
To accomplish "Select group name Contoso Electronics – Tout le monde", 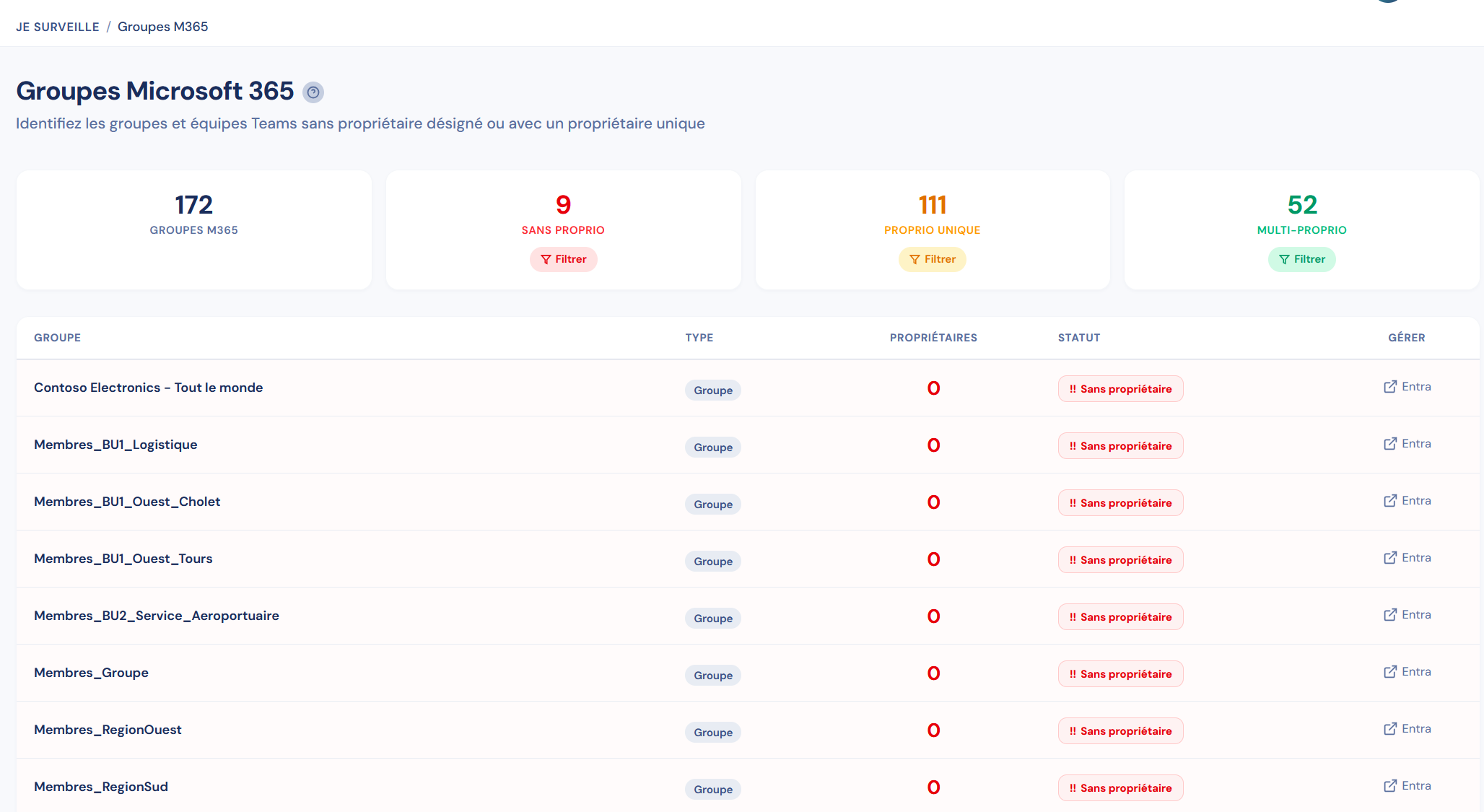I will [149, 388].
